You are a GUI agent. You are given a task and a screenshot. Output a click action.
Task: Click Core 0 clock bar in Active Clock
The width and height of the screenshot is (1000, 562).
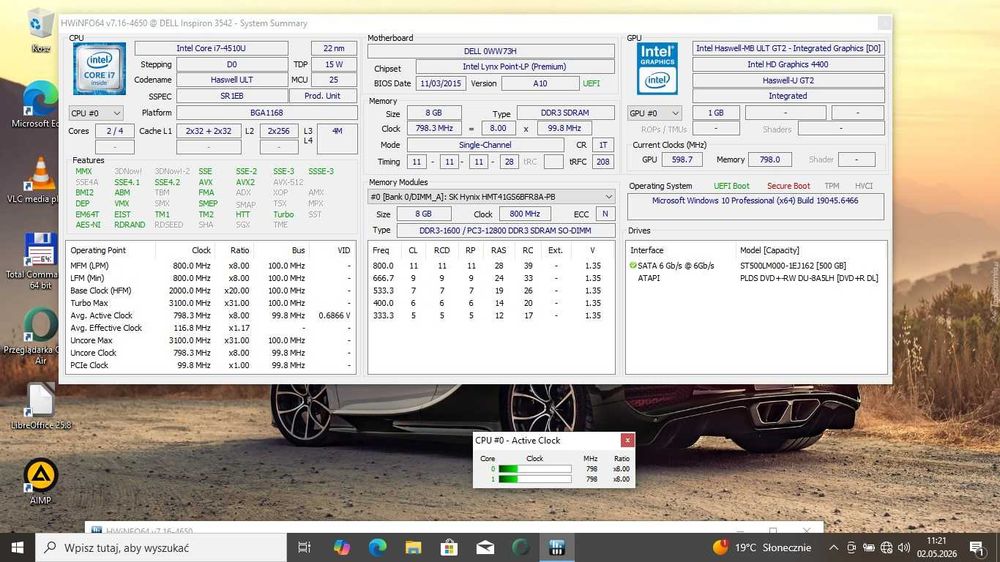click(534, 469)
